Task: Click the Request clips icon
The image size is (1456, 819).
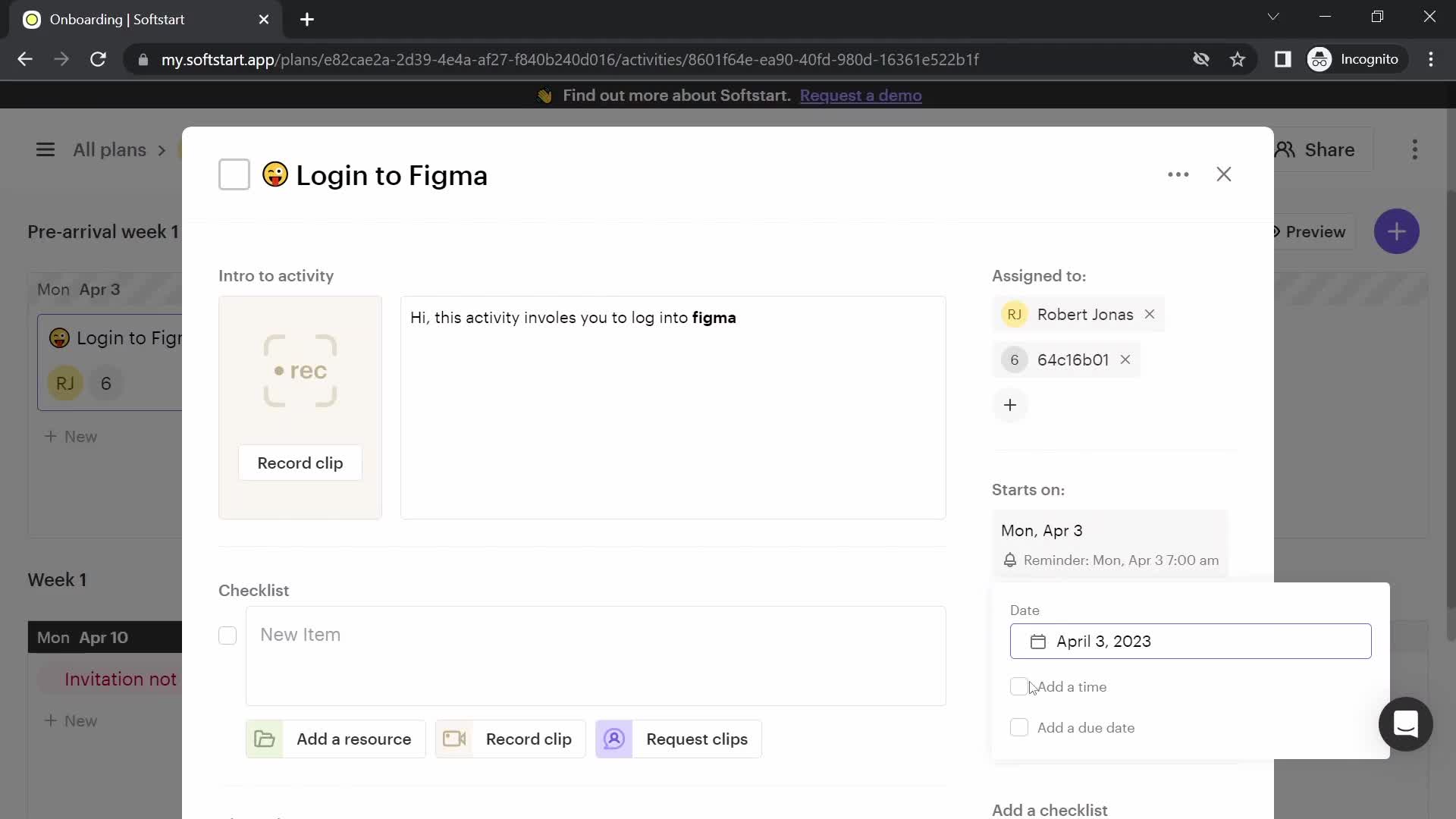Action: pyautogui.click(x=614, y=739)
